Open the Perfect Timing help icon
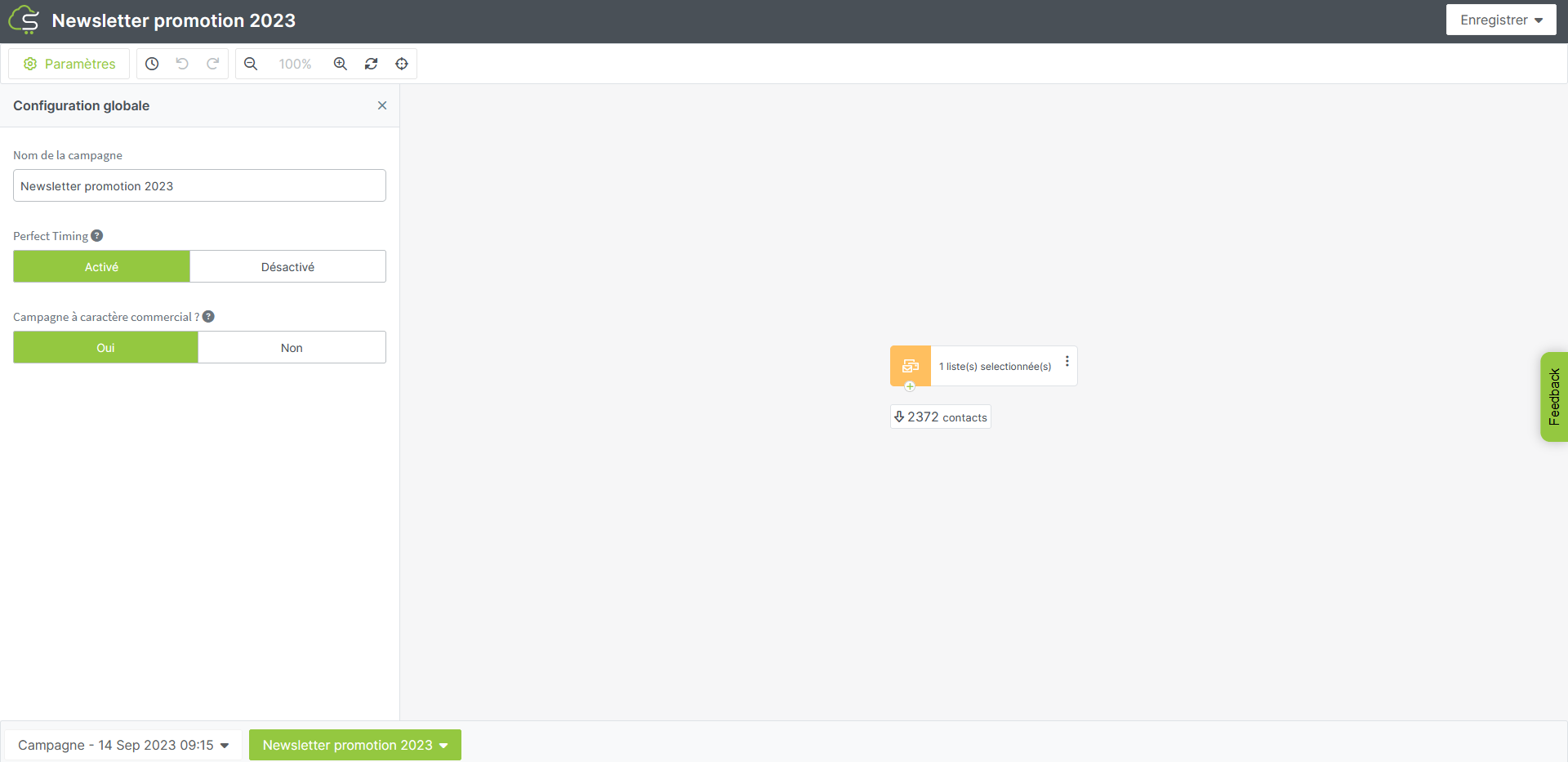The width and height of the screenshot is (1568, 762). (97, 235)
